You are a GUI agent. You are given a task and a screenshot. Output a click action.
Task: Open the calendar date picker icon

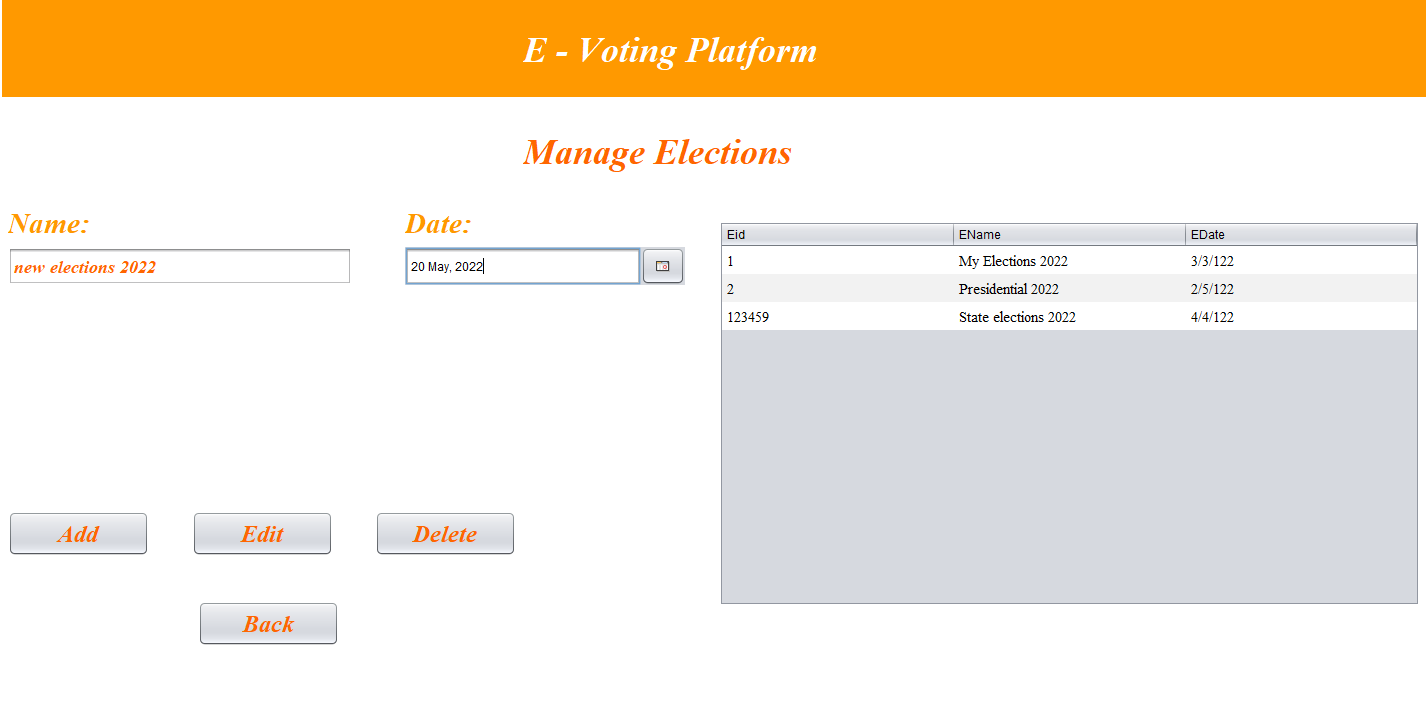(663, 265)
